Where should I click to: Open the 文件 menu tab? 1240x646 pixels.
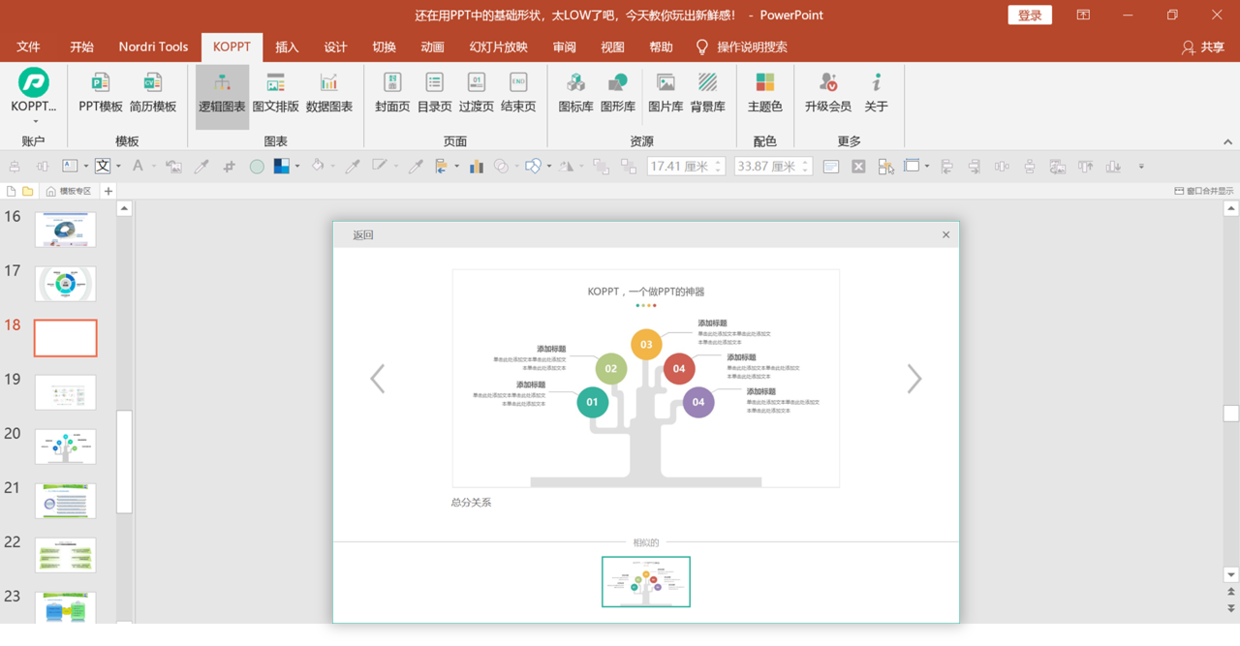(28, 47)
